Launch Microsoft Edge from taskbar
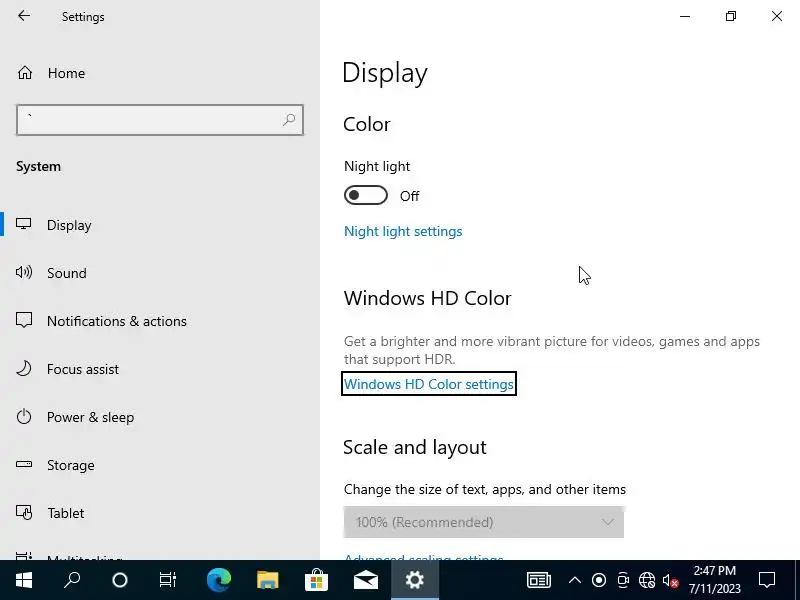Viewport: 800px width, 600px height. coord(219,580)
